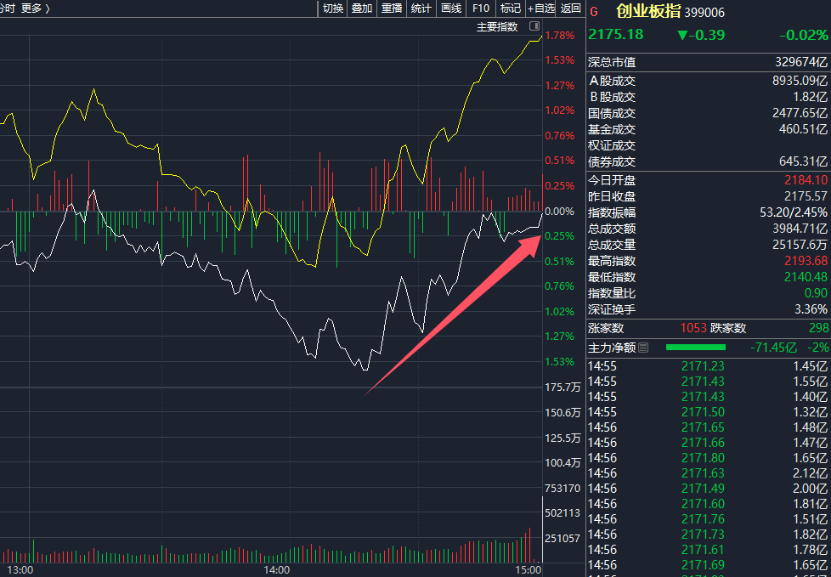Click the small icon beside 主要指数
Image resolution: width=831 pixels, height=577 pixels.
click(535, 26)
